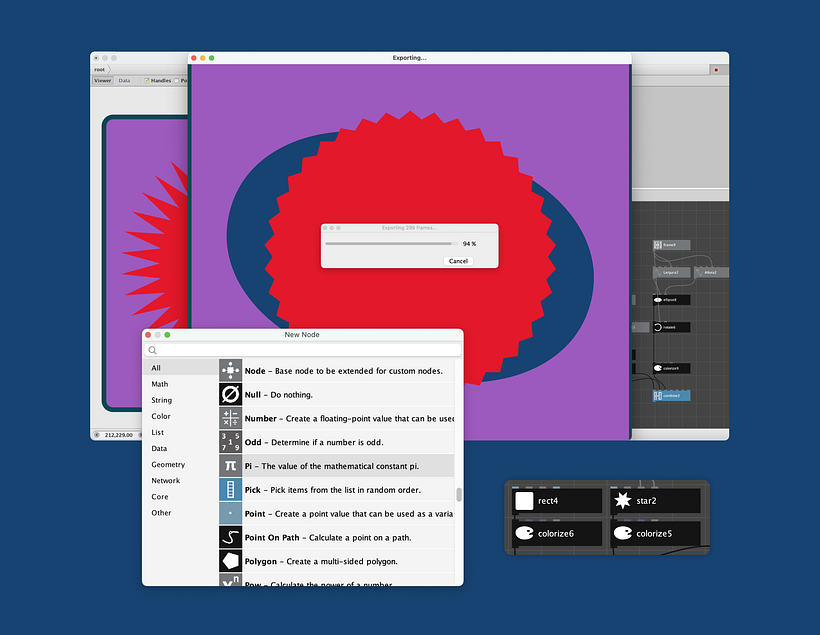Click the 'Null – Do nothing.' row text
Viewport: 820px width, 635px height.
coord(279,395)
